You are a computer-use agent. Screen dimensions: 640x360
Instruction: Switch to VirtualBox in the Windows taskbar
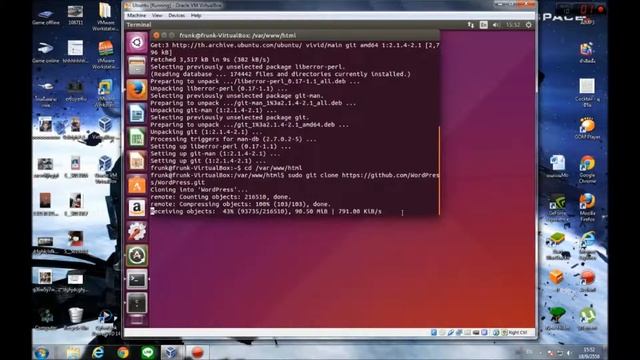(x=171, y=353)
